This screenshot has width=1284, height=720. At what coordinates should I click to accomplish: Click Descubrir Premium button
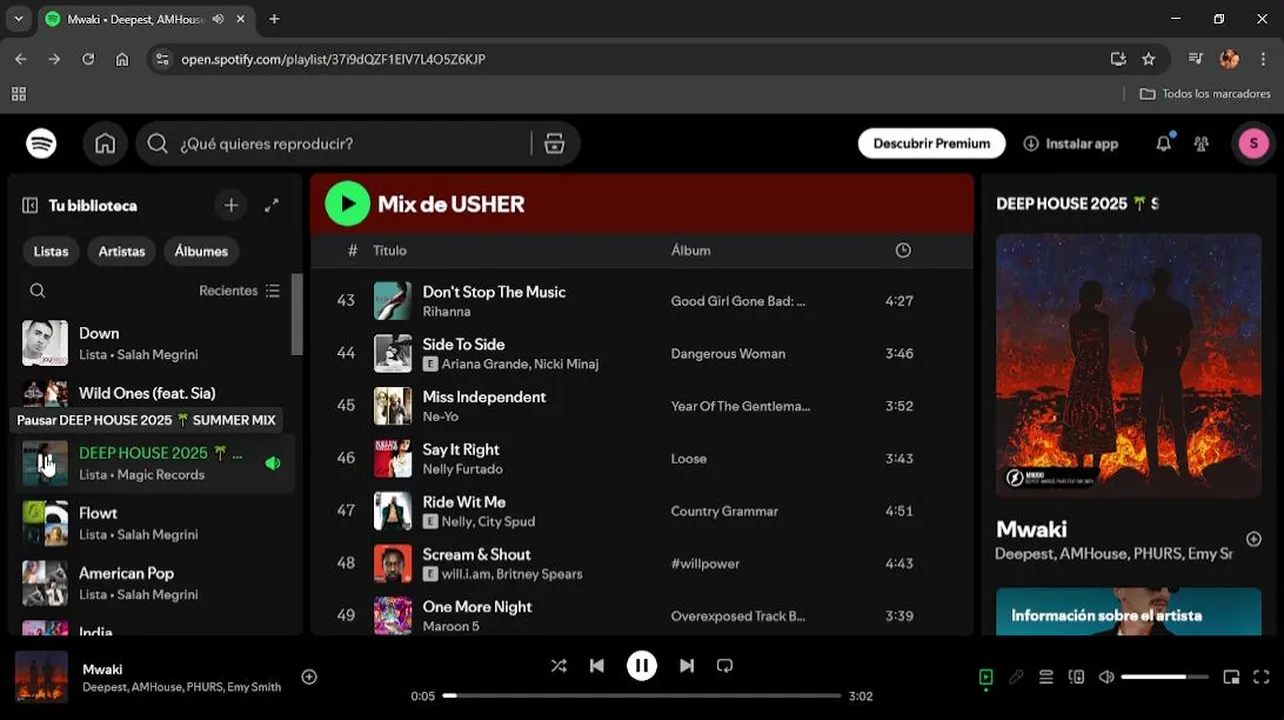click(x=931, y=143)
